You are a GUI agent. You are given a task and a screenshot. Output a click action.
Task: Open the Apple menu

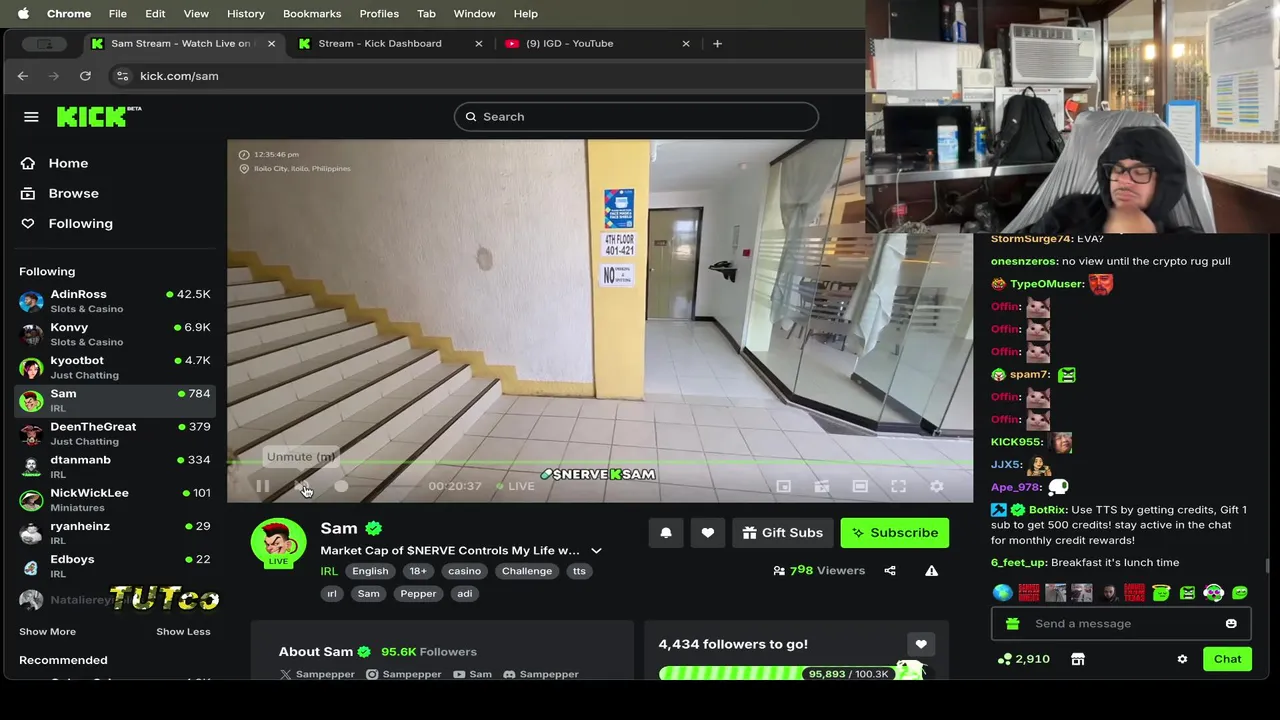coord(23,13)
